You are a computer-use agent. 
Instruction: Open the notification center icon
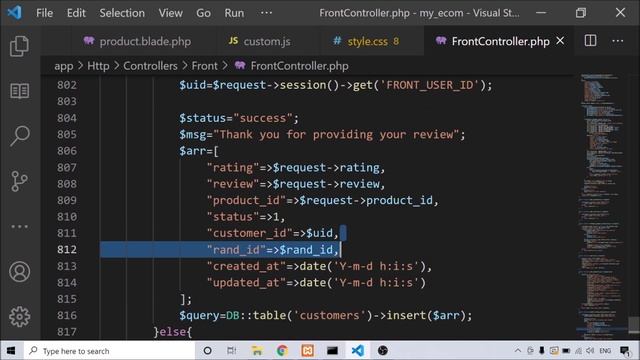625,351
